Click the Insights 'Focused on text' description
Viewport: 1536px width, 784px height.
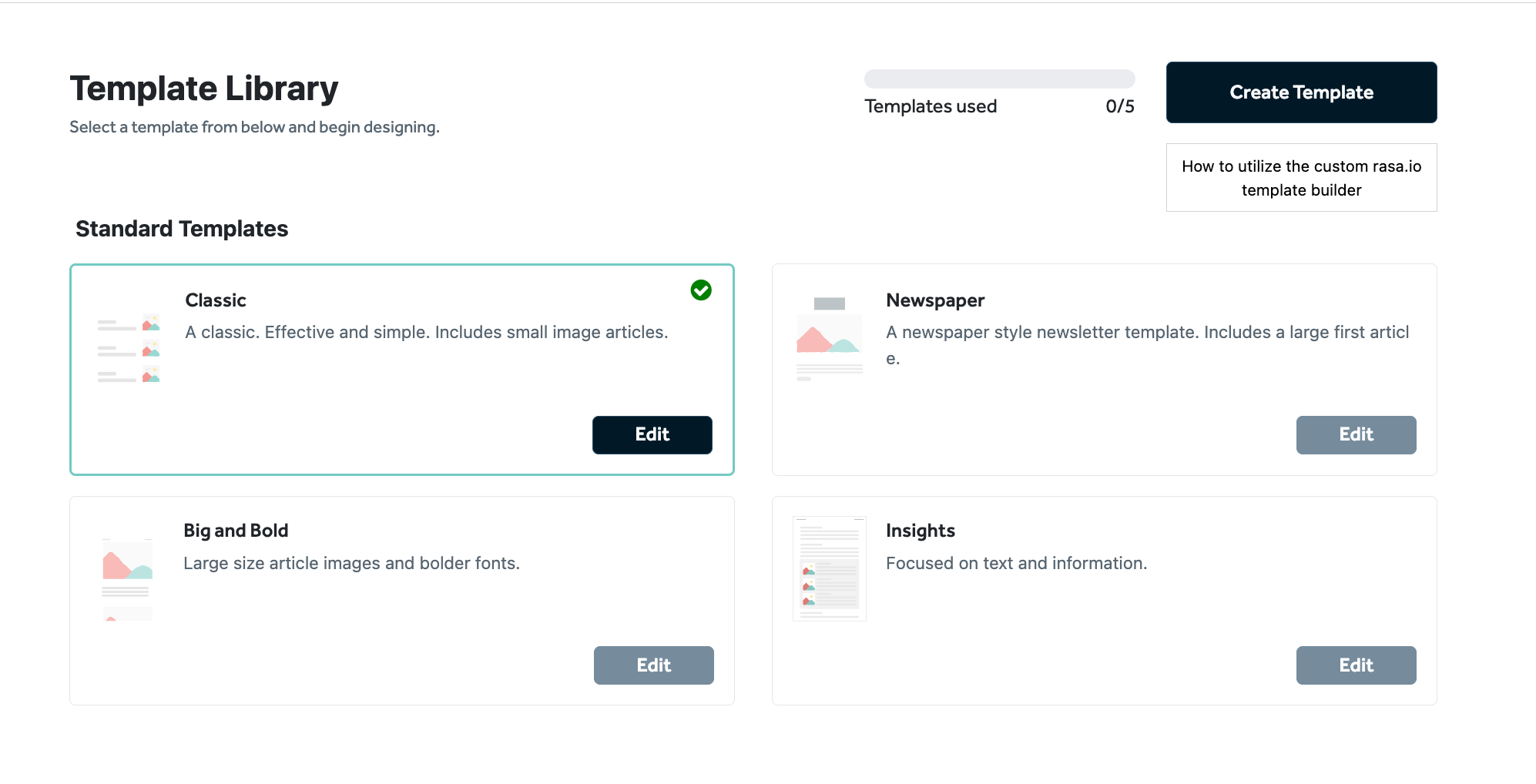(1016, 564)
